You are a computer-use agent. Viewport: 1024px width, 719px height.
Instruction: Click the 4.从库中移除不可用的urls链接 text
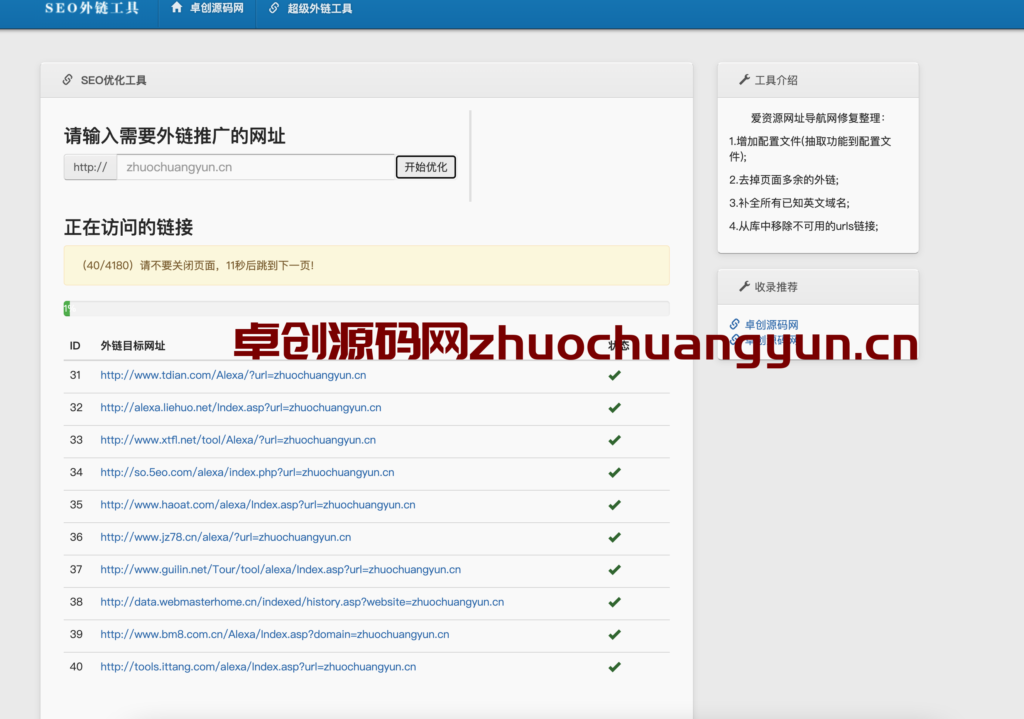pyautogui.click(x=803, y=226)
